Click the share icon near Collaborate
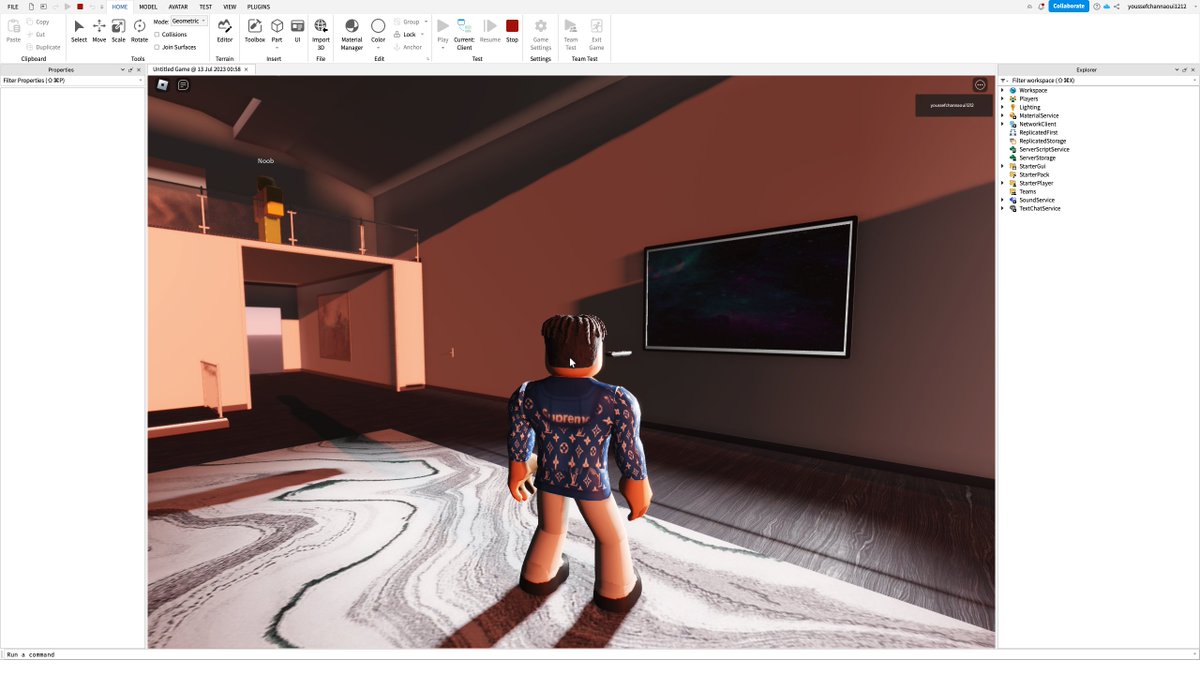The image size is (1200, 675). [x=1116, y=6]
